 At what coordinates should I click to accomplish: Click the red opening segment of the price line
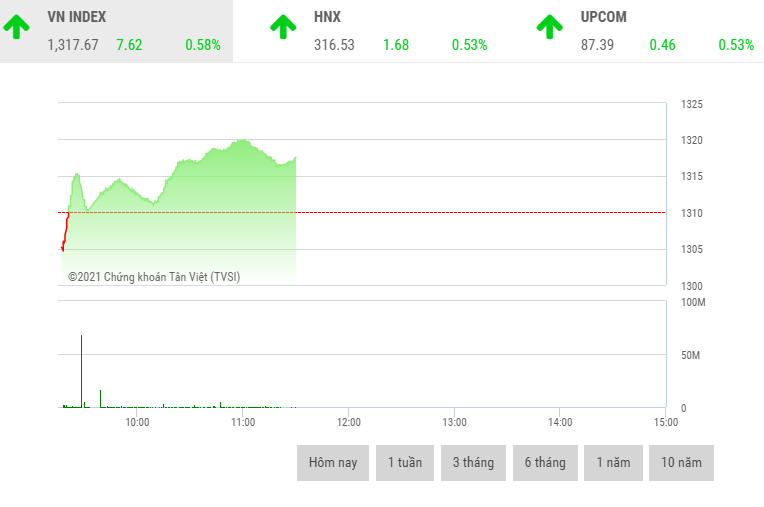(x=64, y=235)
